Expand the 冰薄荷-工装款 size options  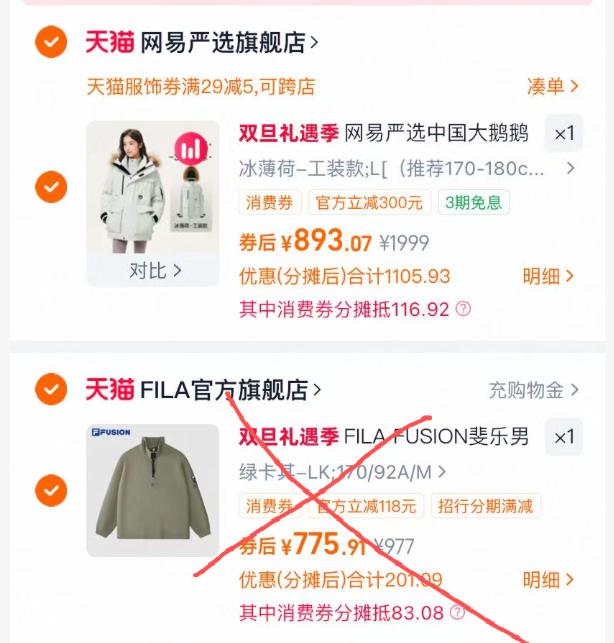(x=406, y=168)
